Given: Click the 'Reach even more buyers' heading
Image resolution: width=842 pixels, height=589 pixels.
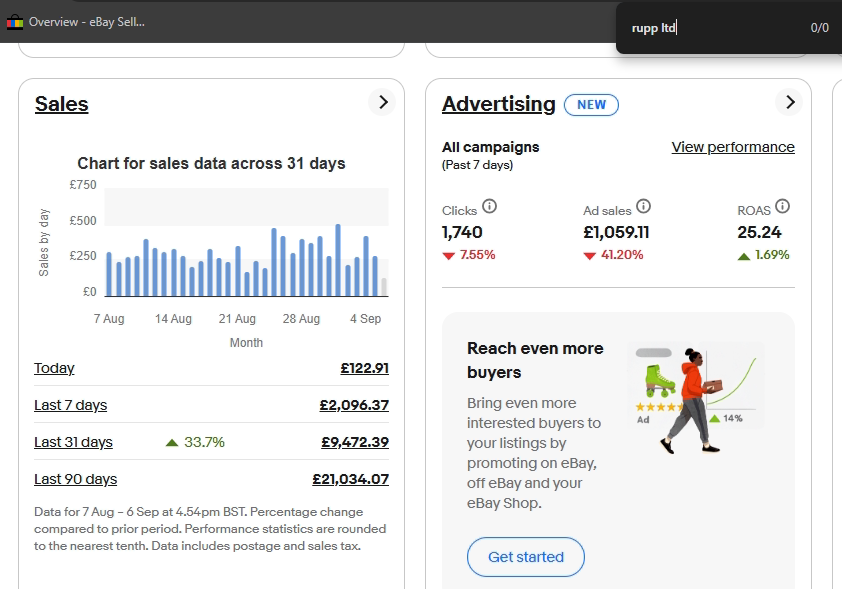Looking at the screenshot, I should [x=535, y=360].
